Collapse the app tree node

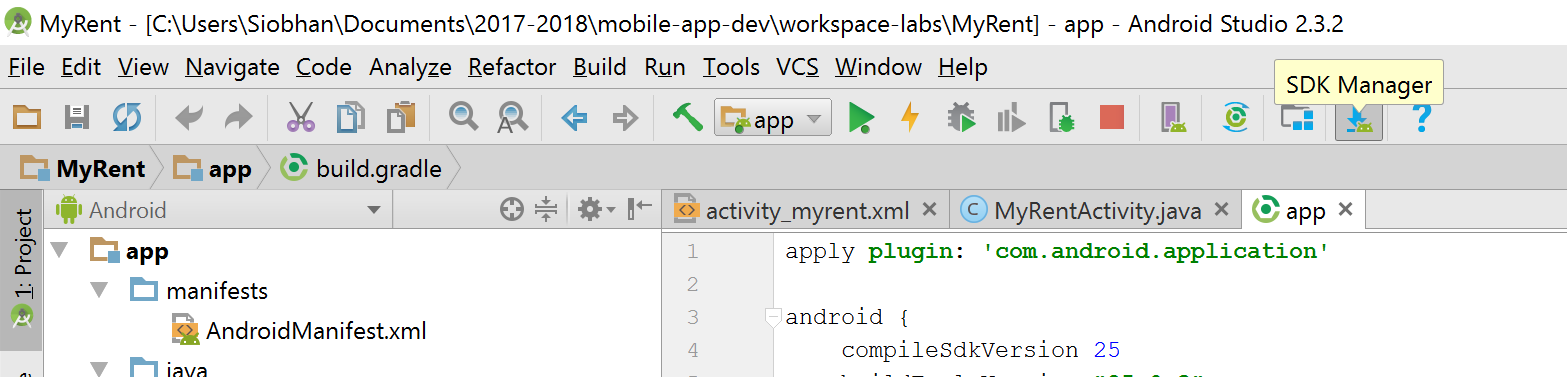[59, 249]
